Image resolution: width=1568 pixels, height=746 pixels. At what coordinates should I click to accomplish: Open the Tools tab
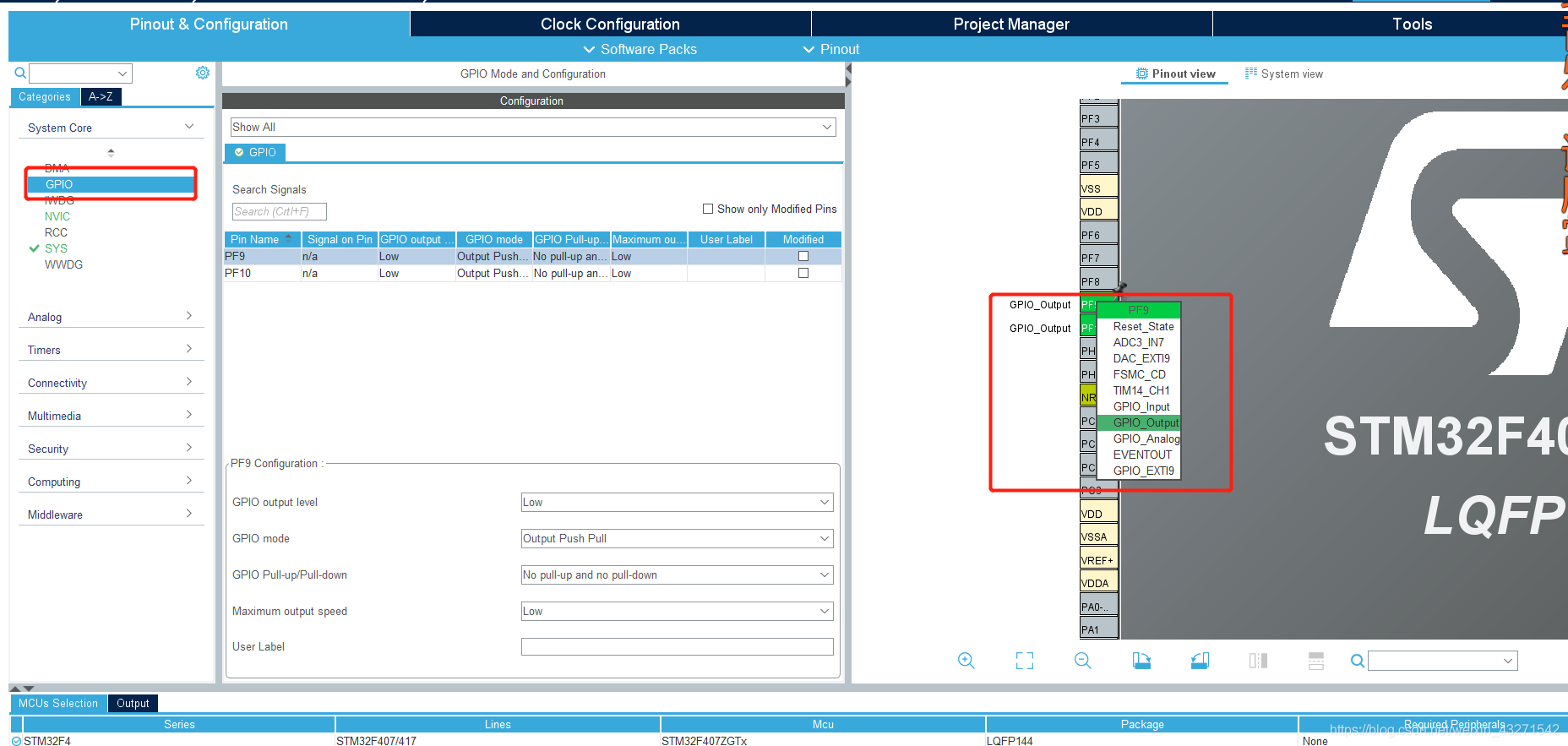[1413, 24]
